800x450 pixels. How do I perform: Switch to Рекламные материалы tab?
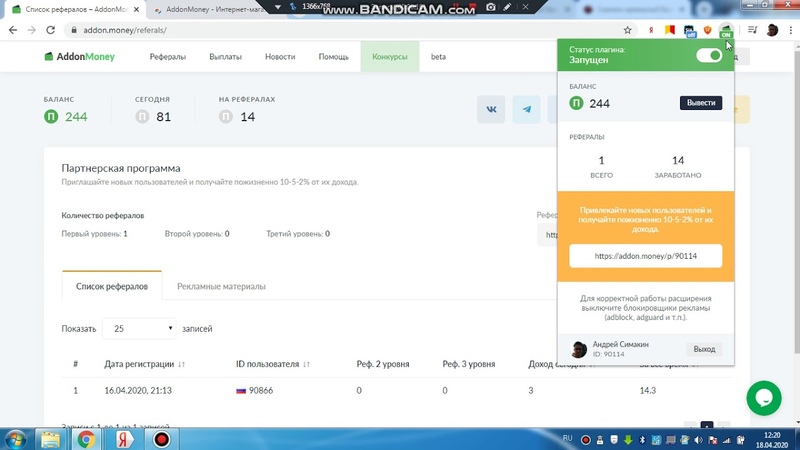221,287
